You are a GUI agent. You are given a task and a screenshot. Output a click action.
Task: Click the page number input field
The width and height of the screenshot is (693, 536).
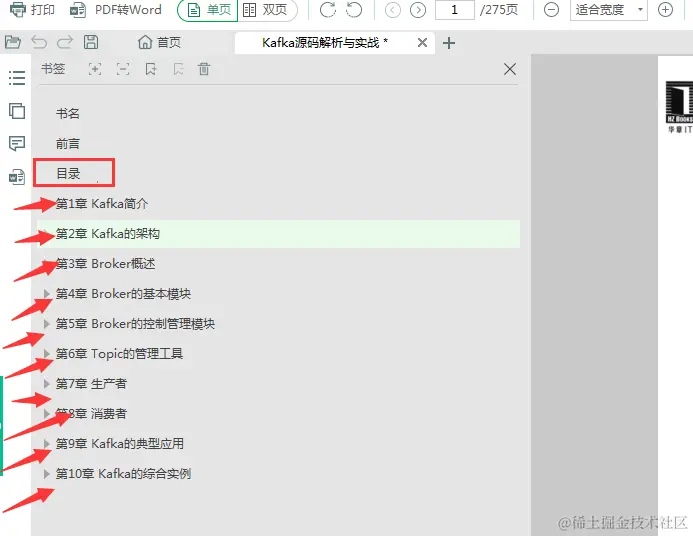(455, 10)
